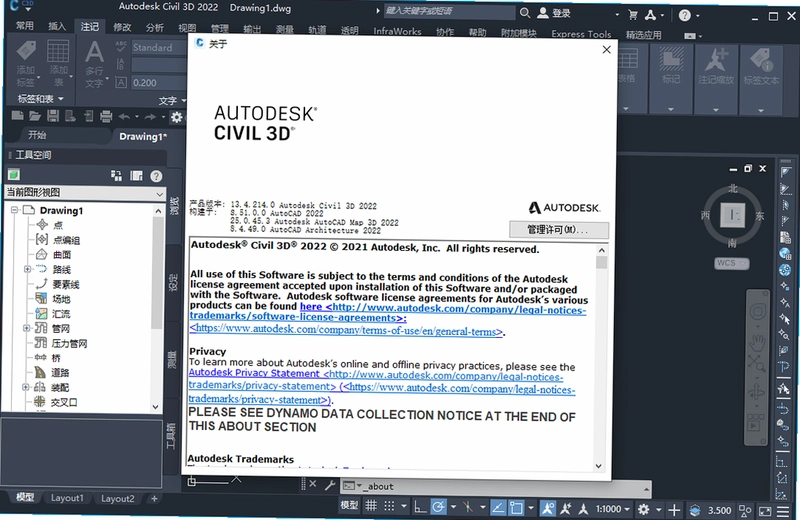Click the 注记缩放 annotation scale tool
Screen dimensions: 800x520
coord(716,65)
